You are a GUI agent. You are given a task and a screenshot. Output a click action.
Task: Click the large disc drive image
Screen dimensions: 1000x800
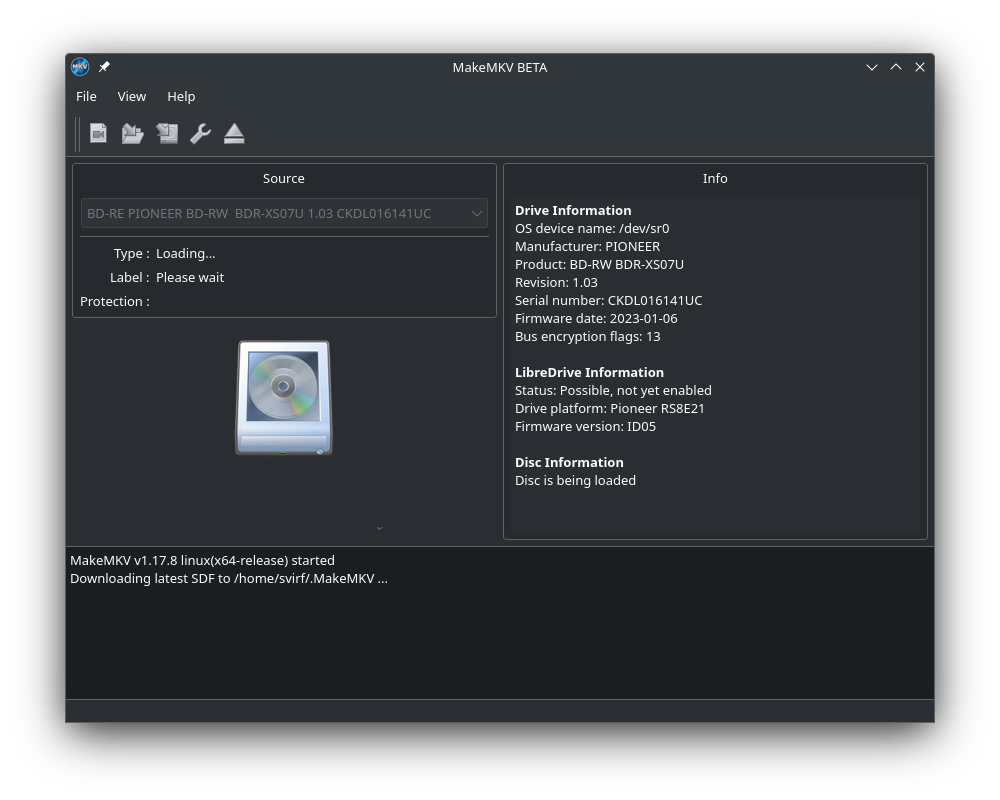click(x=284, y=397)
